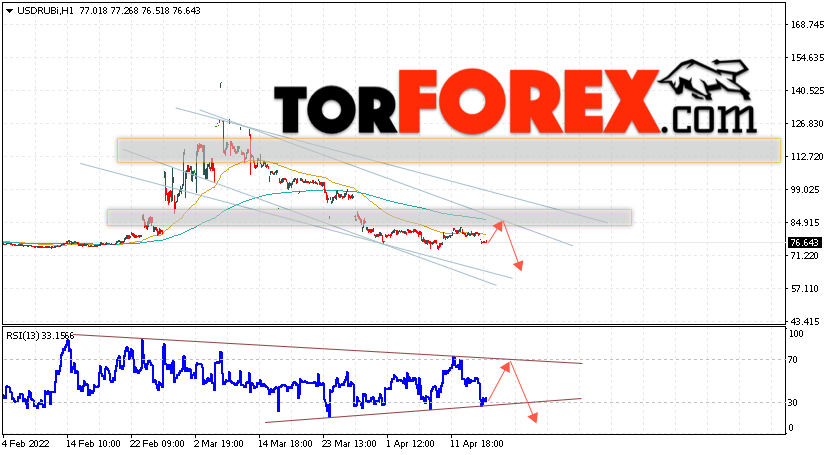Select the current price label 76.643
Viewport: 826px width, 455px height.
point(804,243)
